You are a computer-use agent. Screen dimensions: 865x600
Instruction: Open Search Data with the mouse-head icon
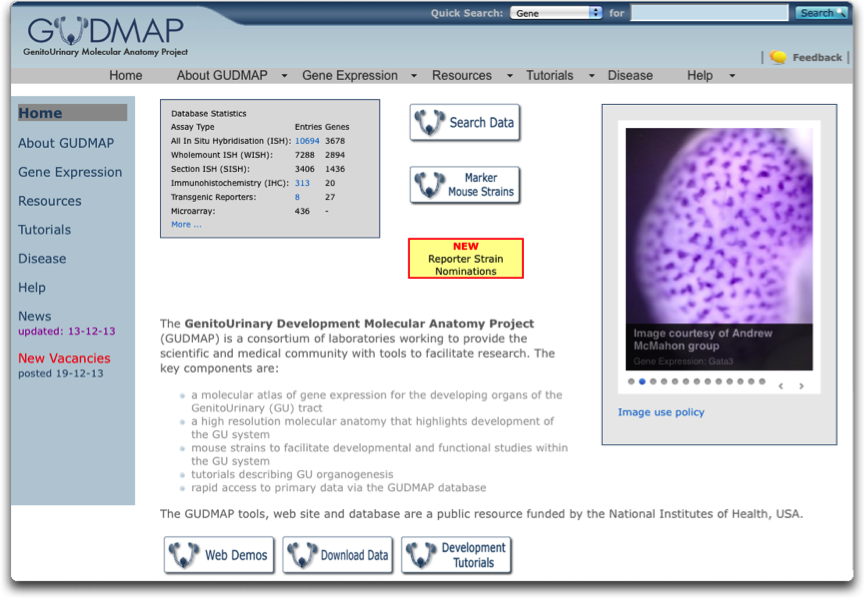[x=465, y=123]
